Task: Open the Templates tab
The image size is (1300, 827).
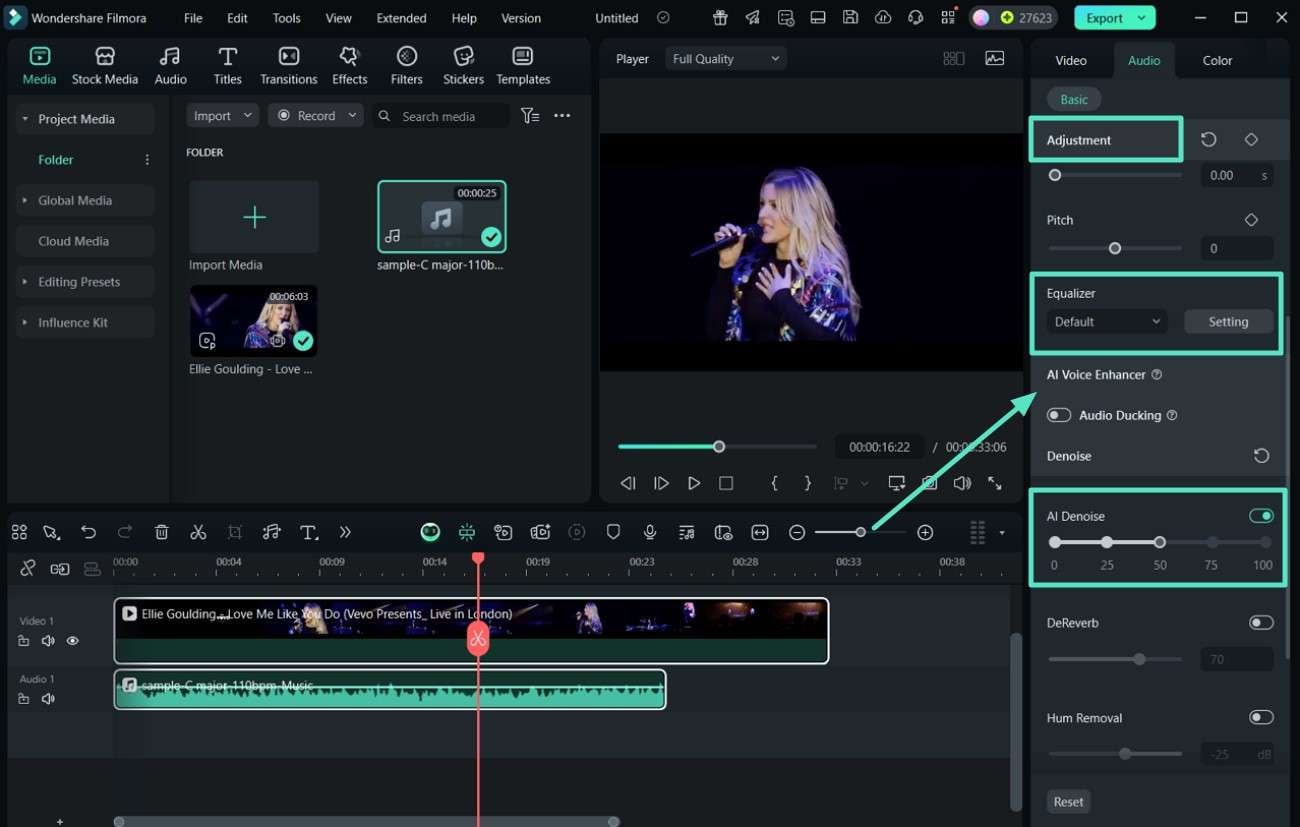Action: (523, 66)
